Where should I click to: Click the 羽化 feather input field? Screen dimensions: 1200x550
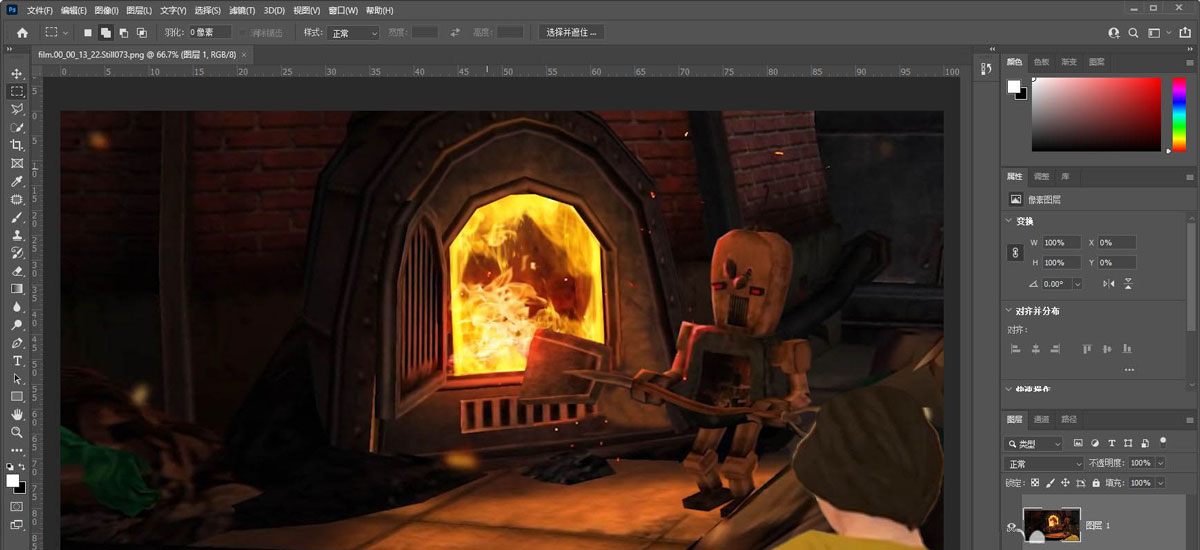[210, 33]
